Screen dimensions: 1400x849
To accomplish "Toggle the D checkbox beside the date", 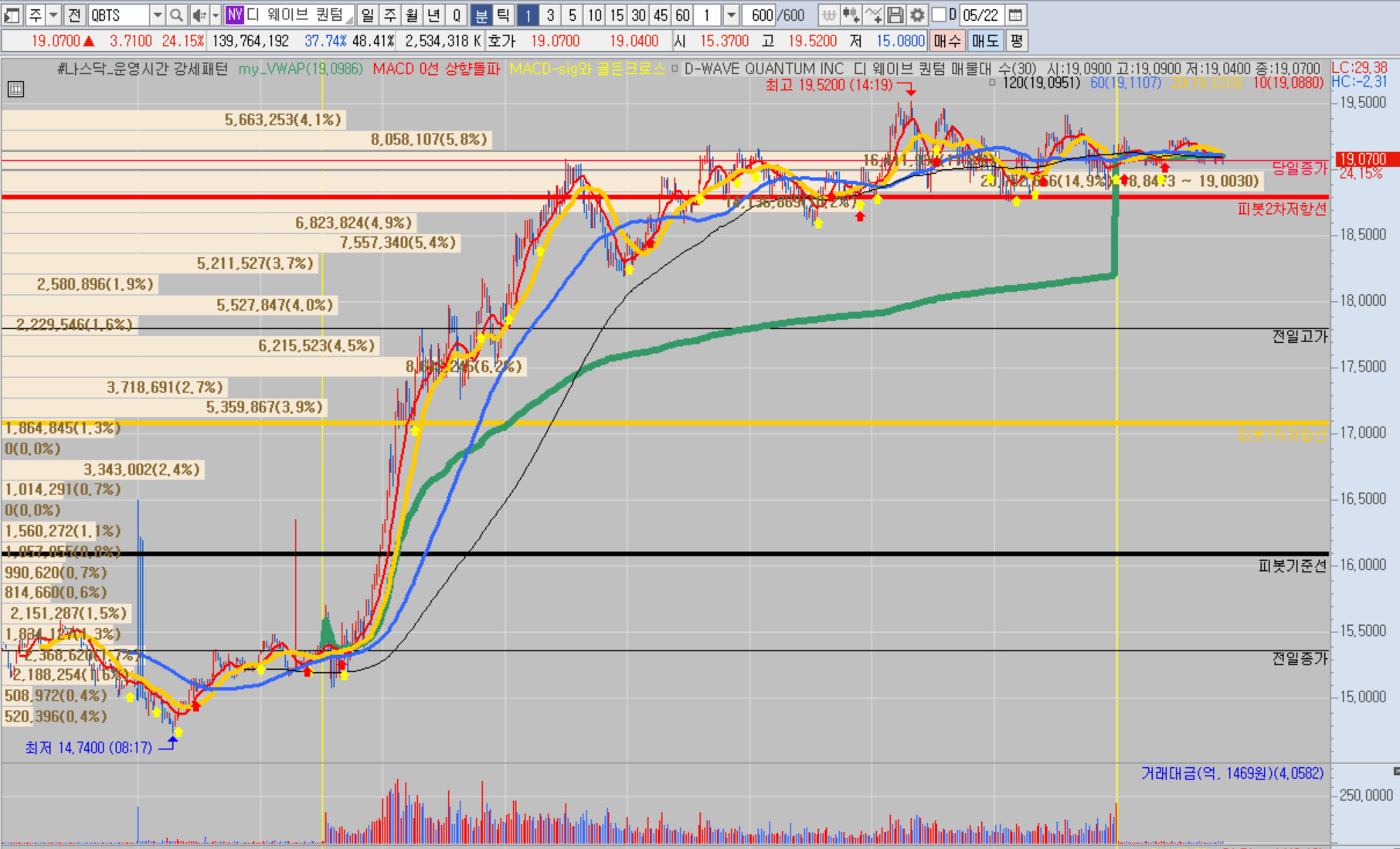I will click(x=939, y=15).
